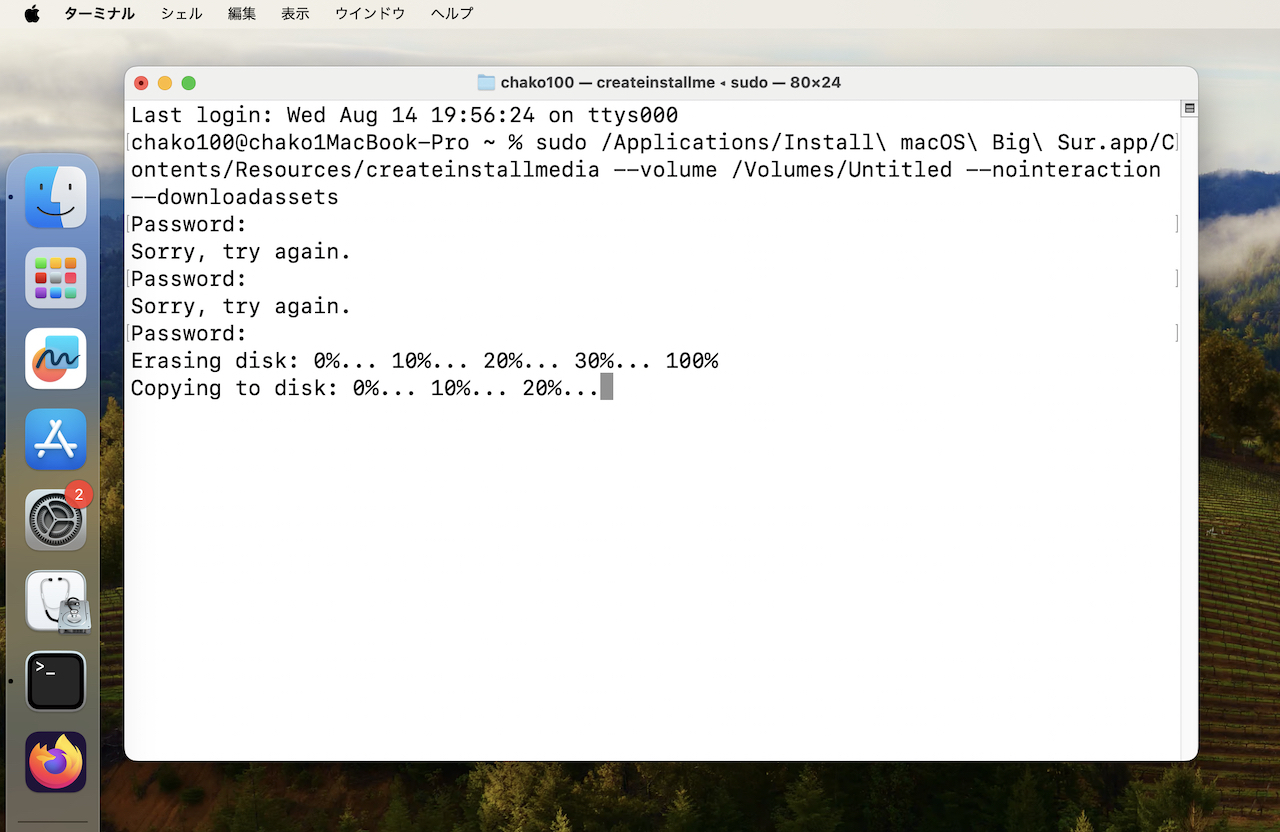Open the App Store icon
1280x832 pixels.
coord(56,440)
